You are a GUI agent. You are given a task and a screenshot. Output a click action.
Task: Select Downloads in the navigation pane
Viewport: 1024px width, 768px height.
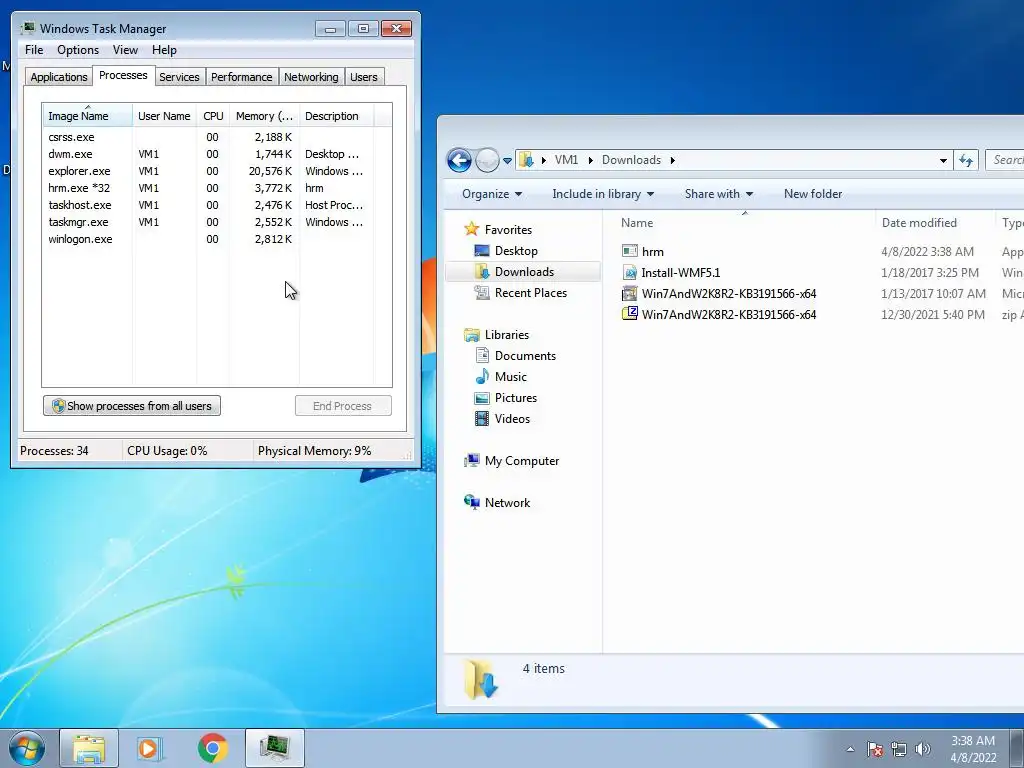(x=524, y=272)
